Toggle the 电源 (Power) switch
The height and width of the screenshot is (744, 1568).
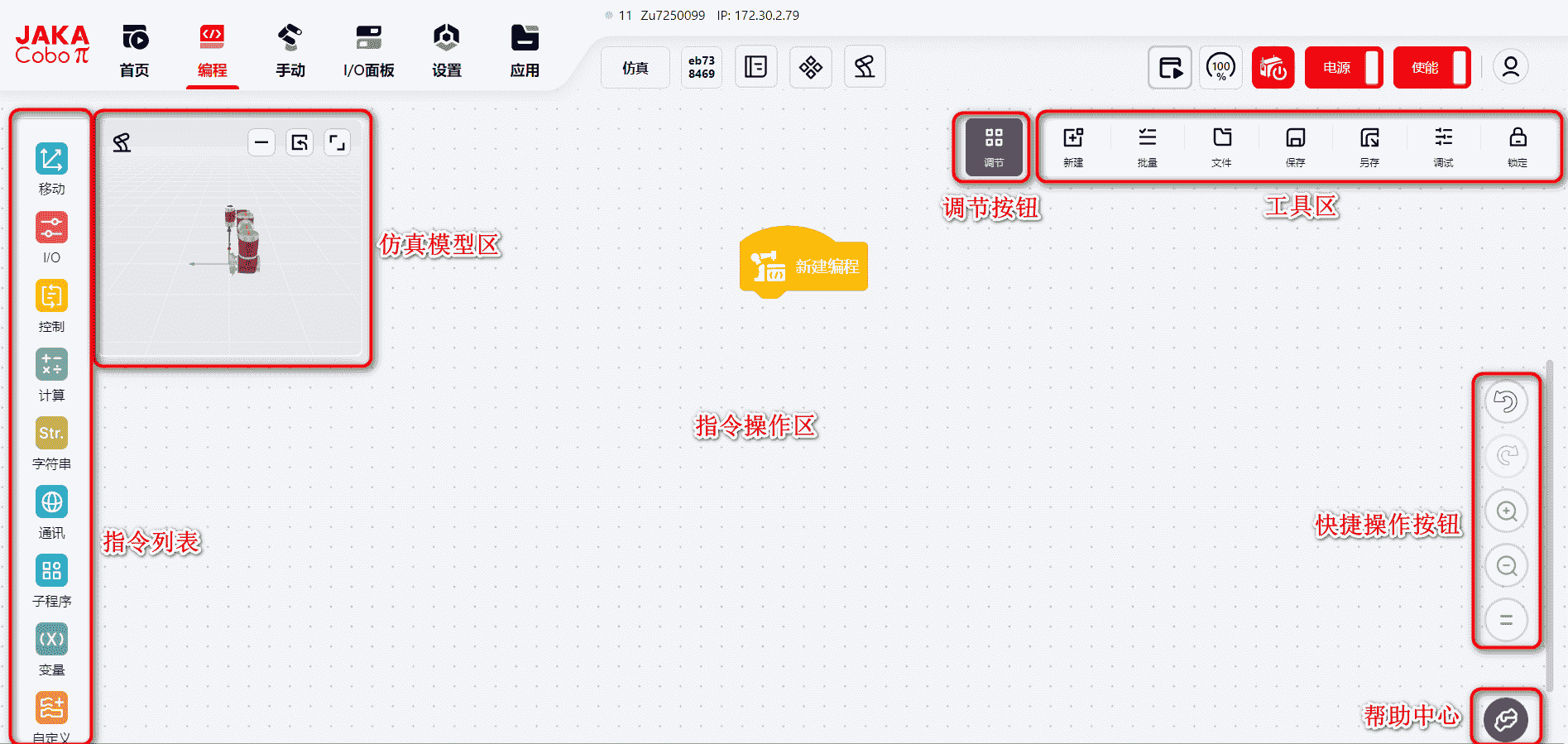coord(1344,68)
